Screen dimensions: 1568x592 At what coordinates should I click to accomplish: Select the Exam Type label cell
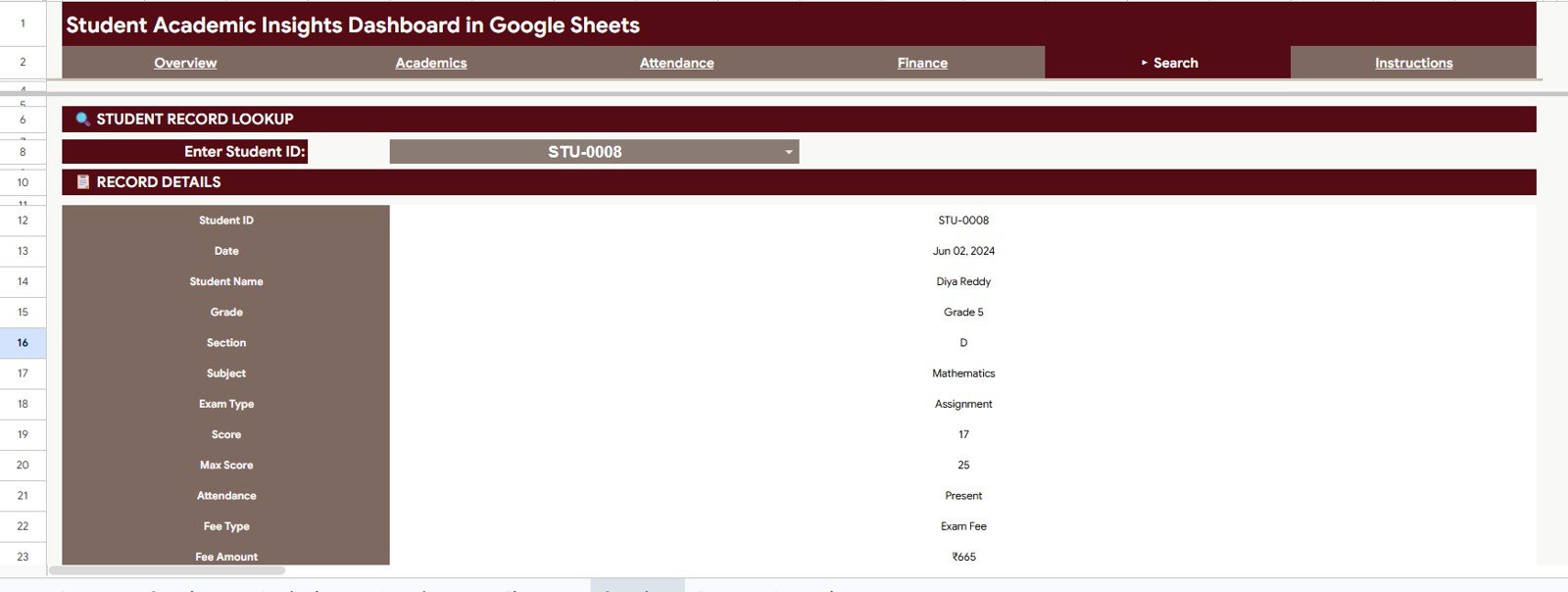point(226,404)
